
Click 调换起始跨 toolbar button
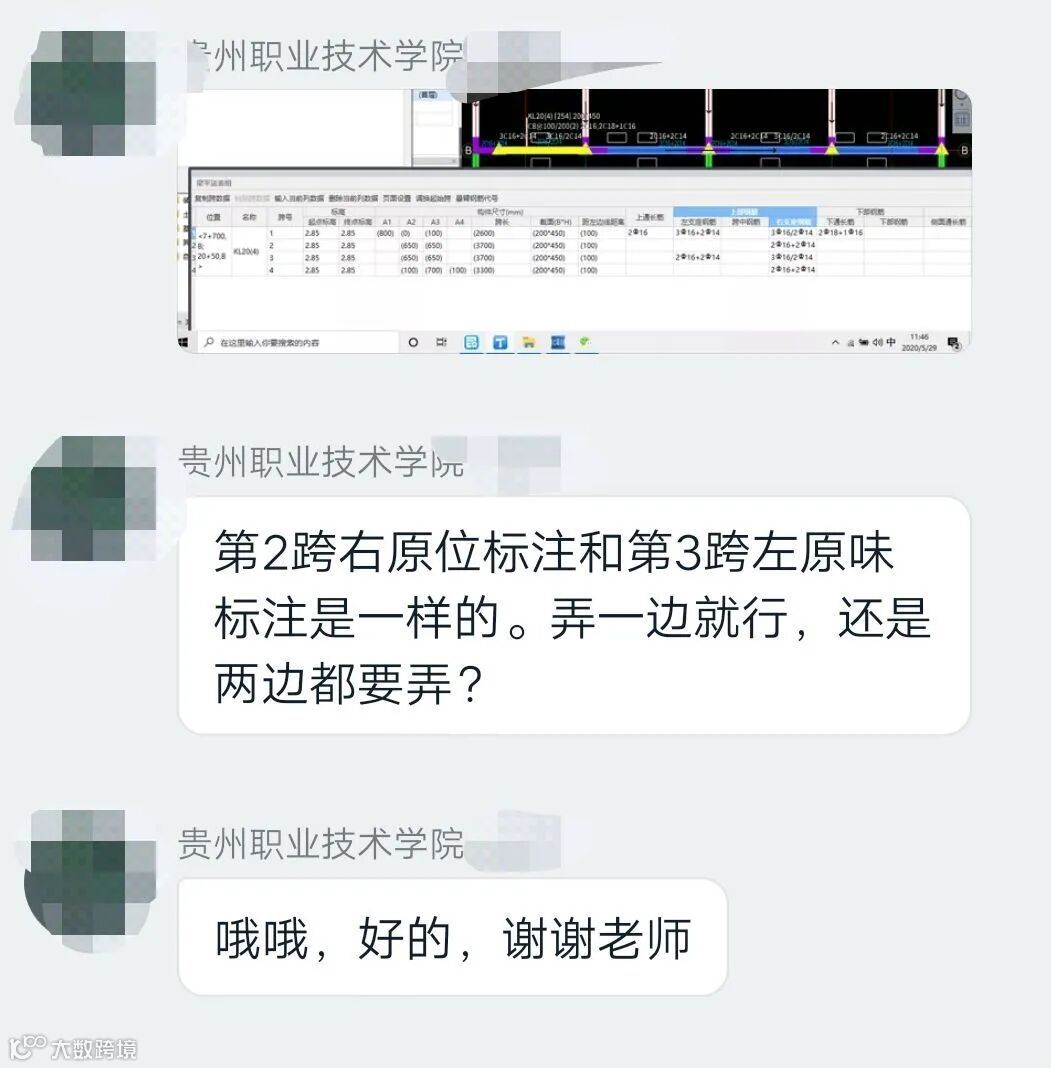coord(433,198)
